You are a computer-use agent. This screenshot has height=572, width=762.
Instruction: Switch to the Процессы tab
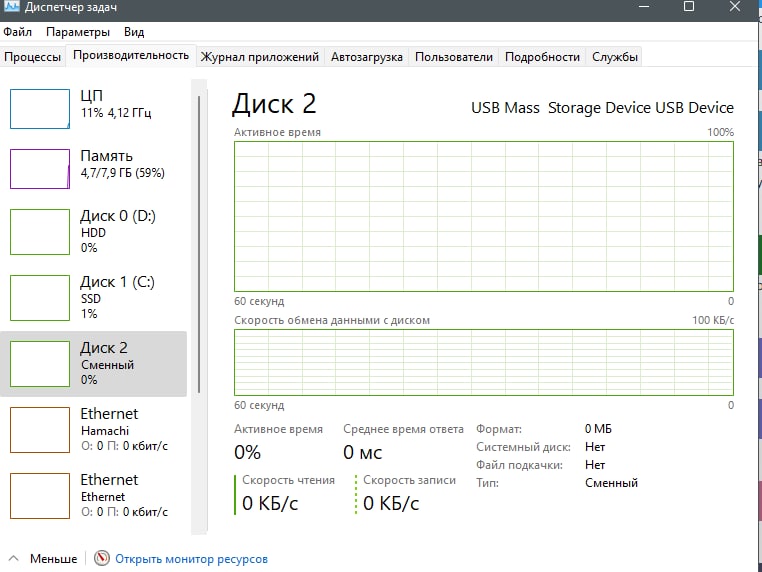click(33, 57)
